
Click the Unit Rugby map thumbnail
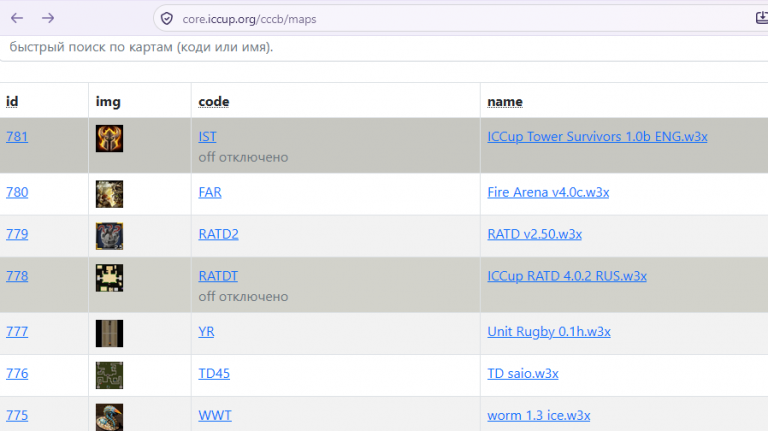(x=109, y=334)
